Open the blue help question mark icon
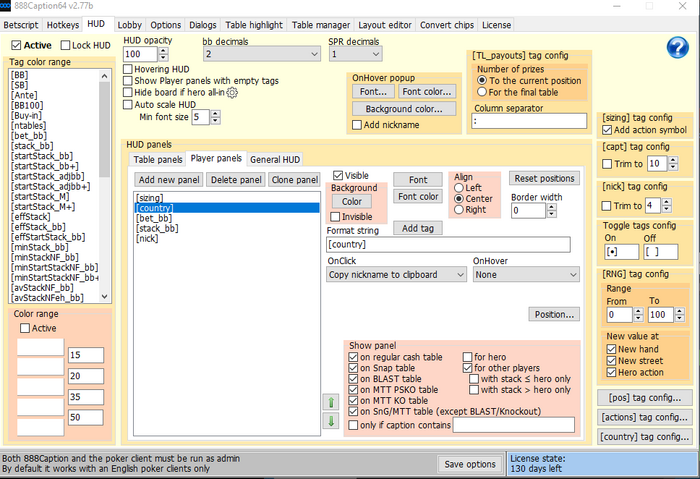The height and width of the screenshot is (479, 700). 677,47
